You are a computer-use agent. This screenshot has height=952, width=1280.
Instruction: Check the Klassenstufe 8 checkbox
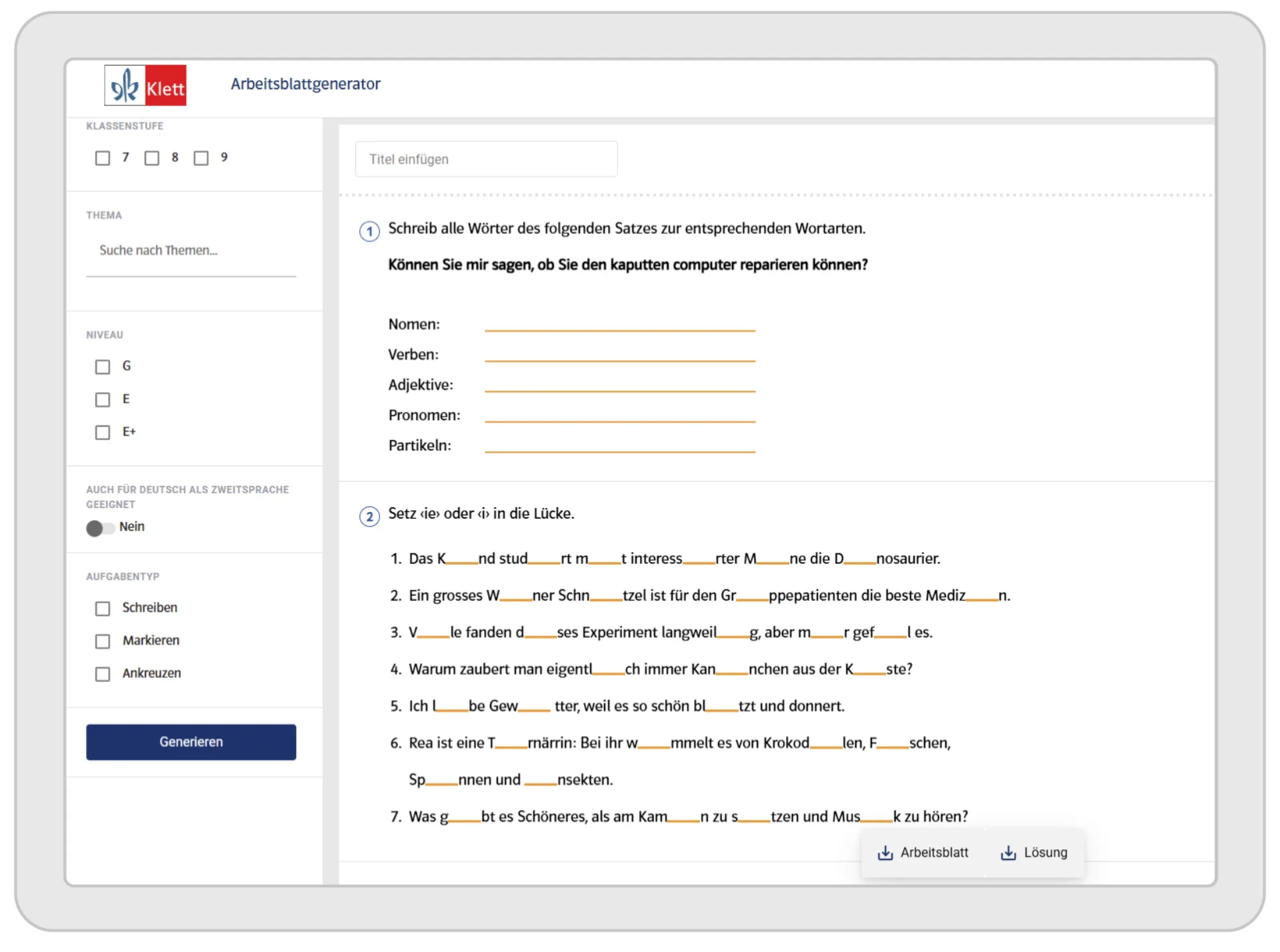pyautogui.click(x=152, y=158)
